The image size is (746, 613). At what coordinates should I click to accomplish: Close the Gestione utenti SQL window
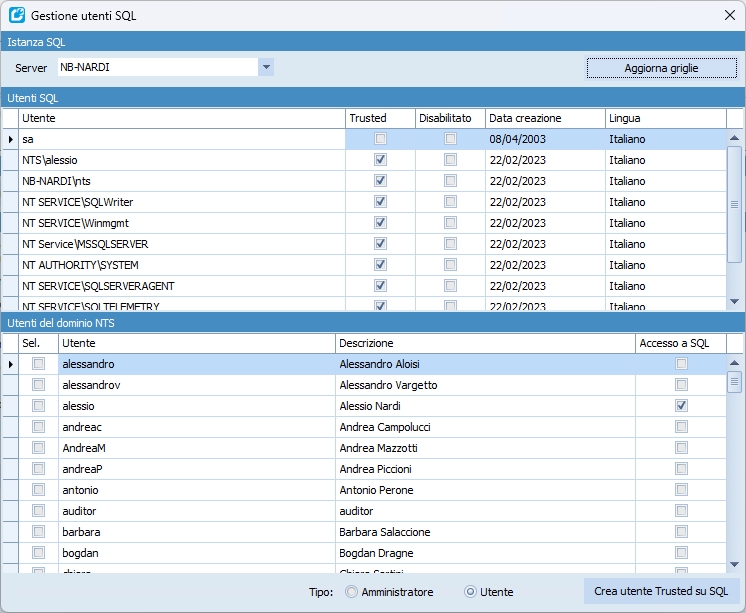[728, 16]
